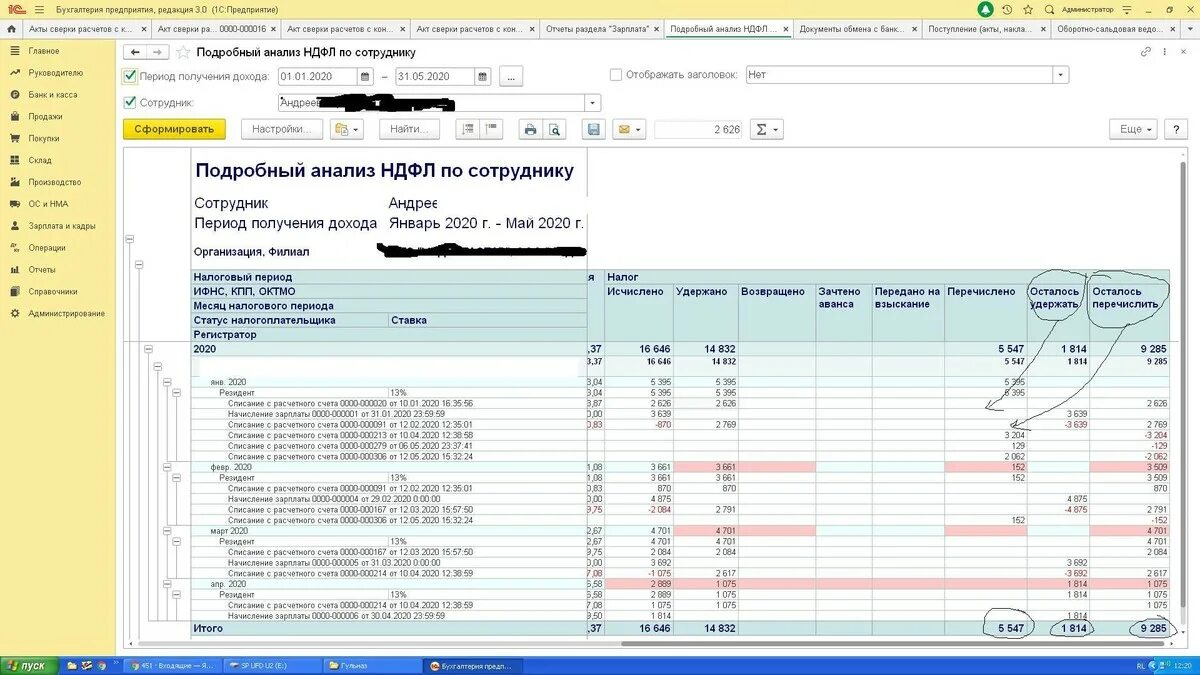Collapse Резидент row under янв. 2020
The image size is (1200, 675).
pos(177,393)
